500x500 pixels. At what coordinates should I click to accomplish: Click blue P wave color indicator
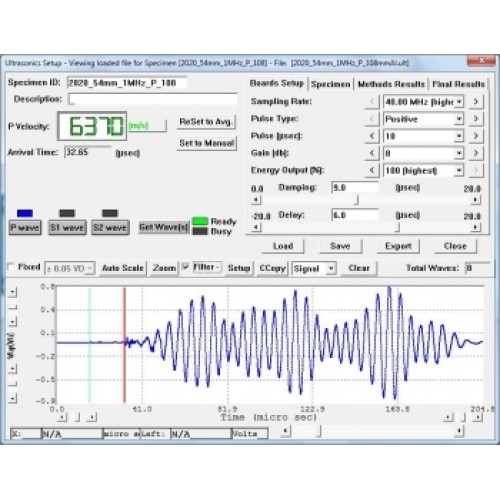pos(25,213)
